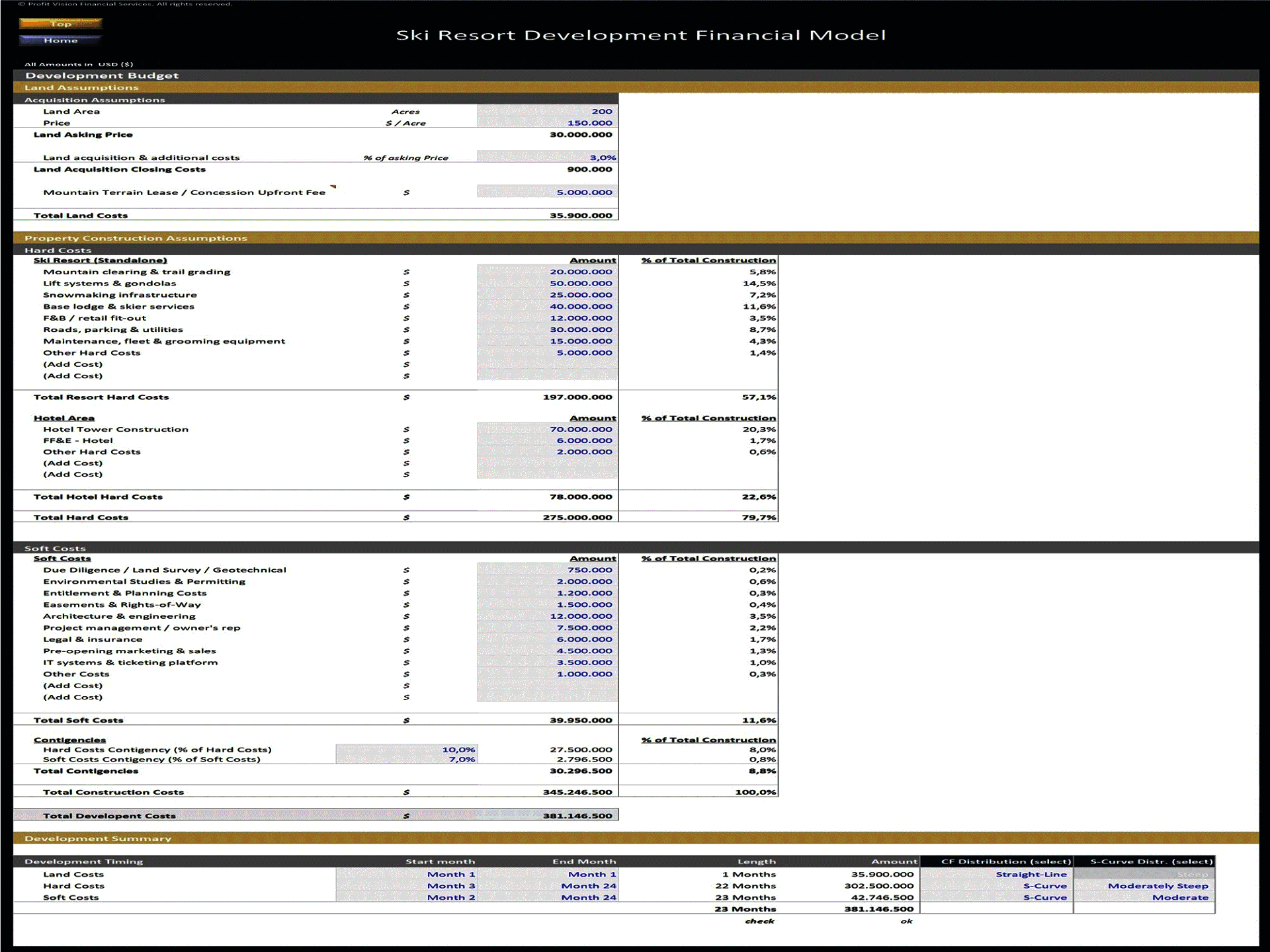Edit Mountain clearing & trail grading amount
This screenshot has width=1270, height=952.
(548, 272)
